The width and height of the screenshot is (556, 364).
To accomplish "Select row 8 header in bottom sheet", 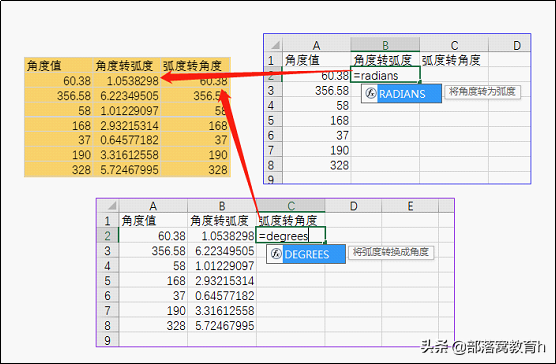I will click(x=108, y=325).
